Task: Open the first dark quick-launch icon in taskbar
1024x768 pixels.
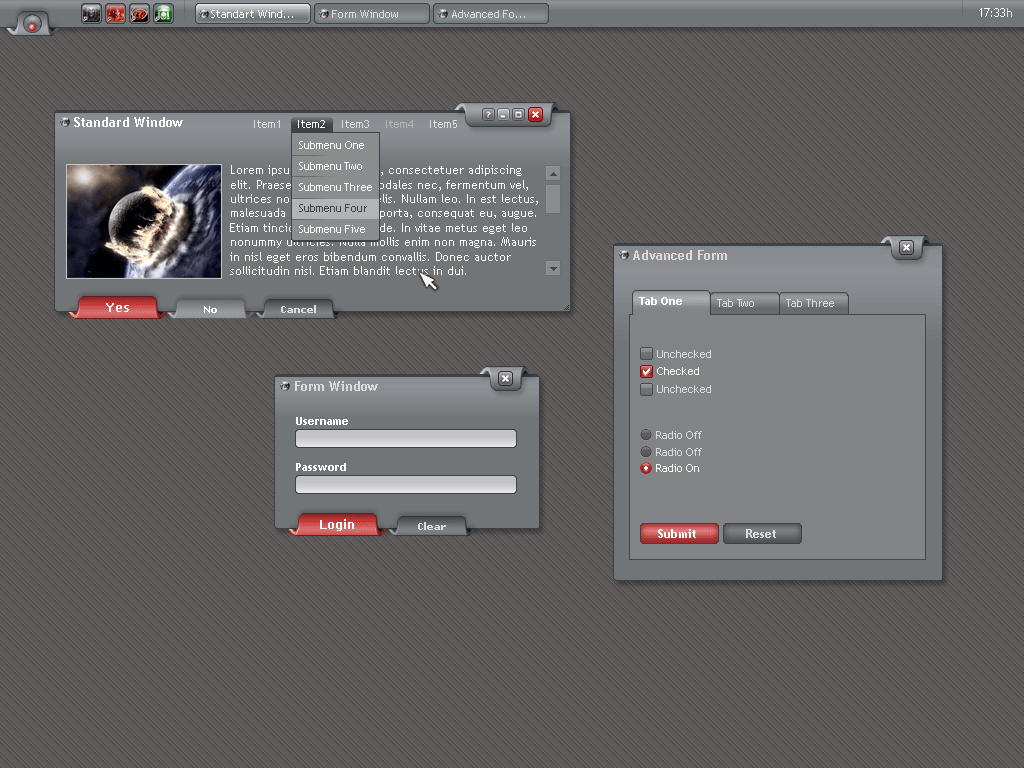Action: (91, 14)
